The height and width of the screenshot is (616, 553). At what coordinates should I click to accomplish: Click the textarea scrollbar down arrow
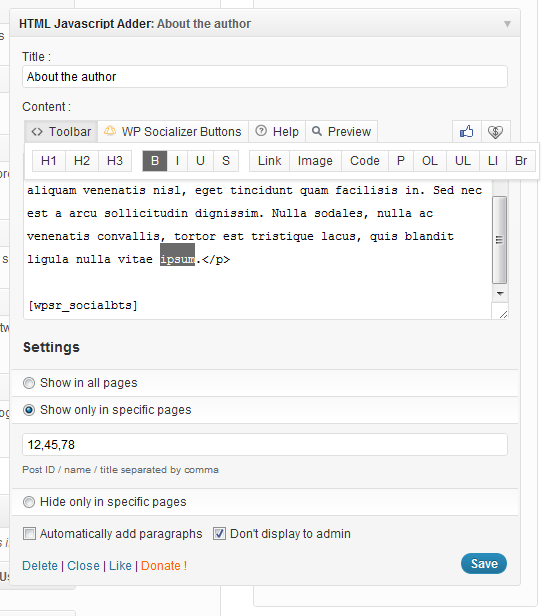tap(500, 293)
